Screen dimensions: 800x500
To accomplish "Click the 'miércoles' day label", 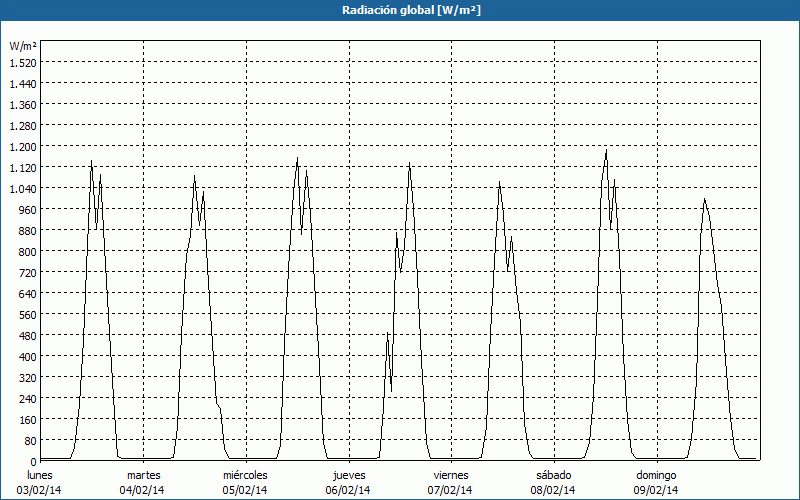I will click(x=245, y=475).
